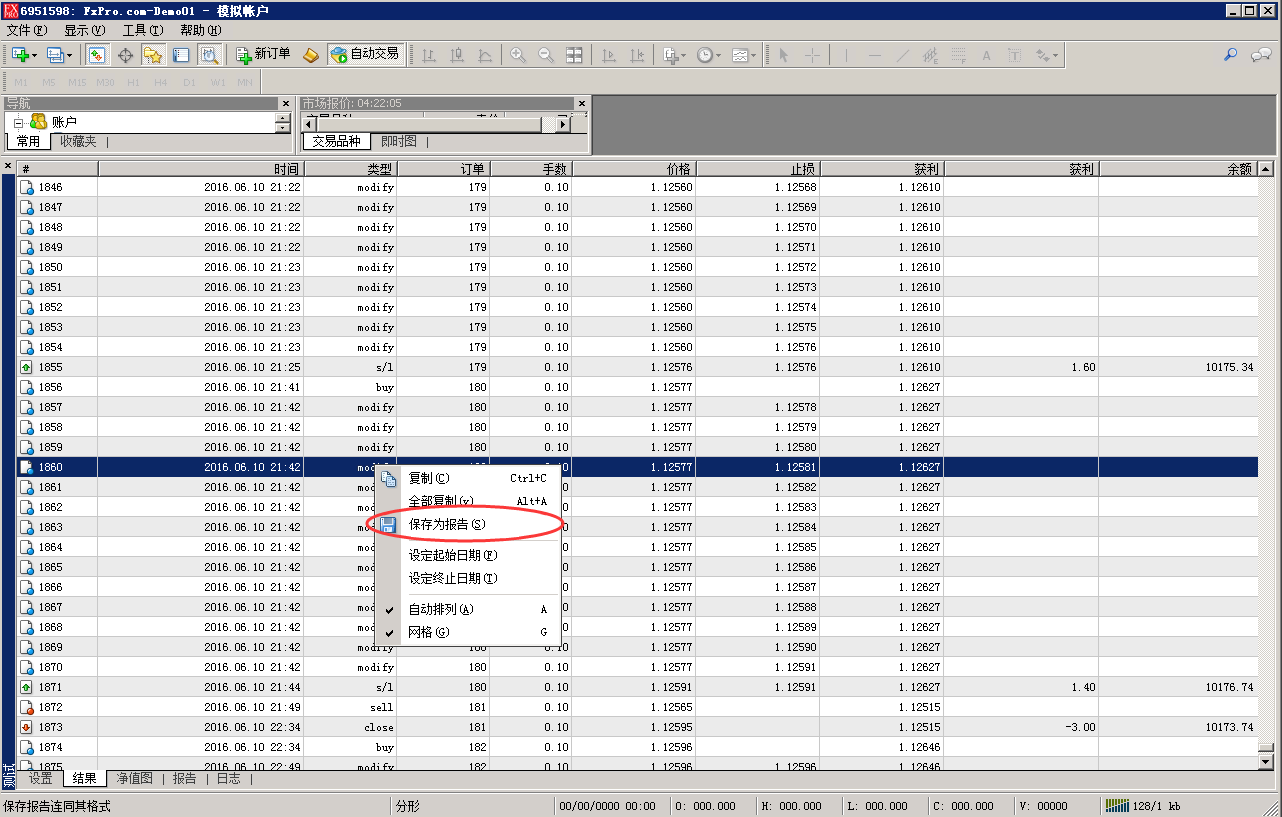Image resolution: width=1282 pixels, height=817 pixels.
Task: Click the New Order (新订单) toolbar button
Action: 263,54
